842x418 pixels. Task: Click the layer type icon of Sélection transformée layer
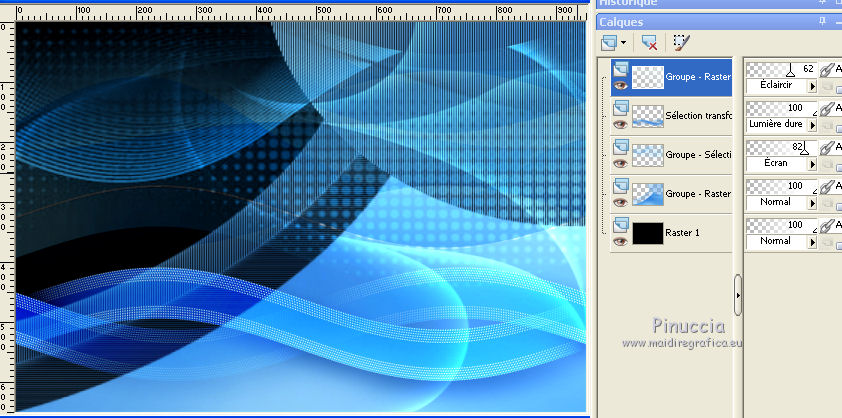coord(621,107)
